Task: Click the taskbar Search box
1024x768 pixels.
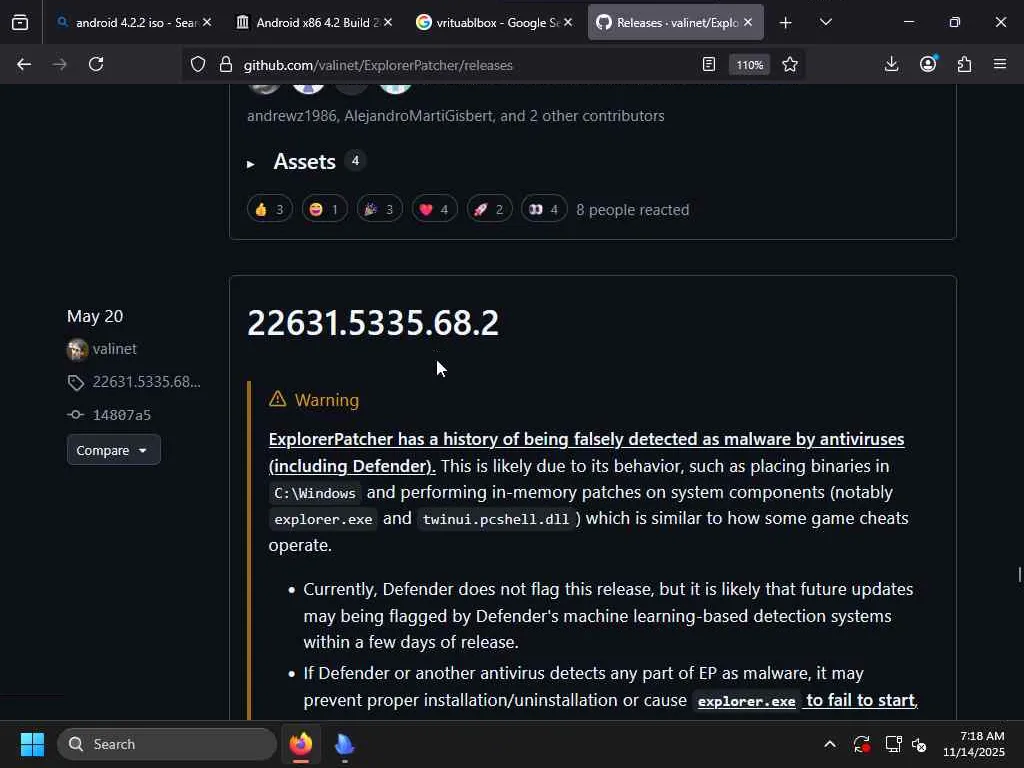Action: 167,744
